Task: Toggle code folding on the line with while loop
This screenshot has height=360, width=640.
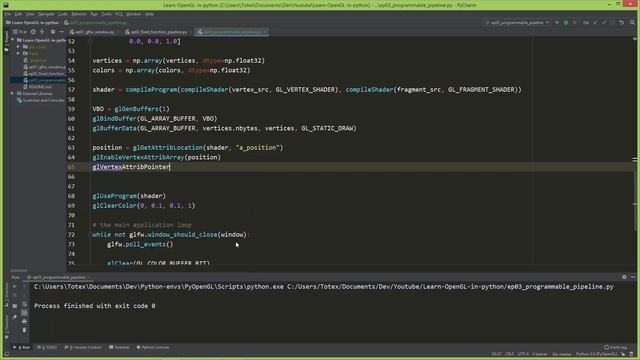Action: (89, 235)
